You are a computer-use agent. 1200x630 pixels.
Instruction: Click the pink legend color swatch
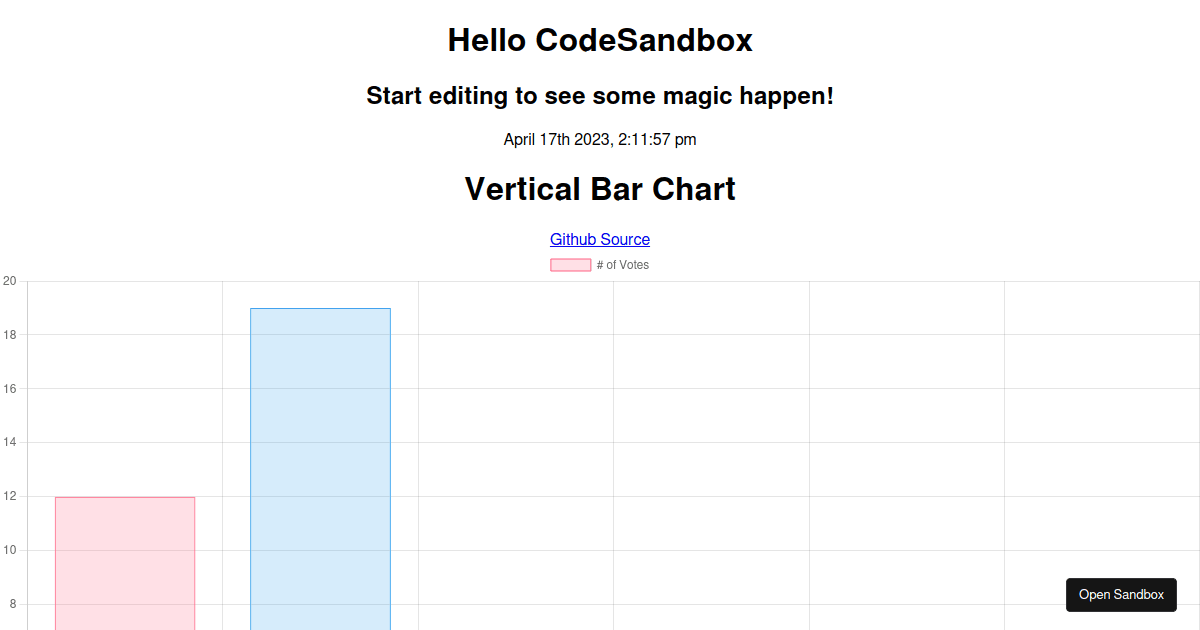[570, 264]
